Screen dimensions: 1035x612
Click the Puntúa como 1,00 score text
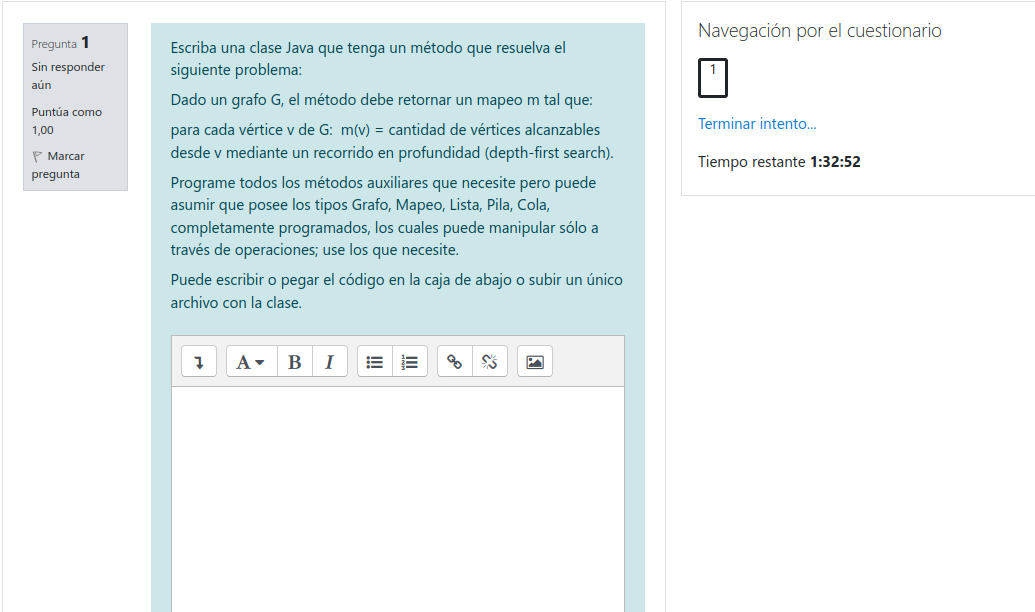click(x=66, y=121)
